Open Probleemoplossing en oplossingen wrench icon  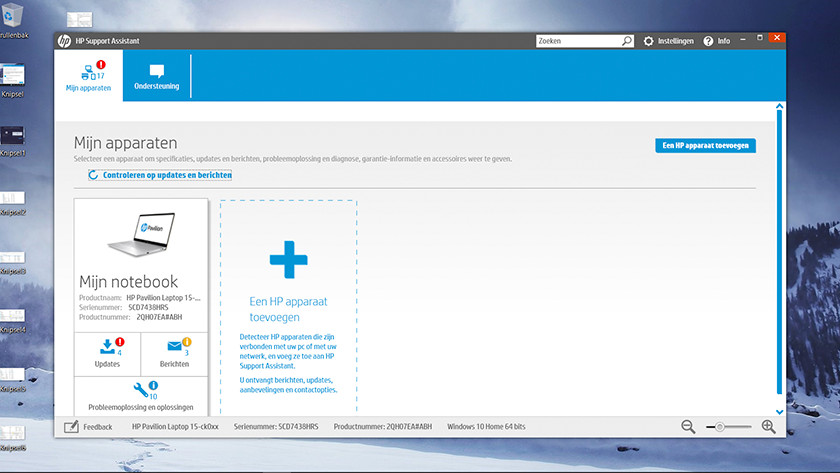coord(140,390)
